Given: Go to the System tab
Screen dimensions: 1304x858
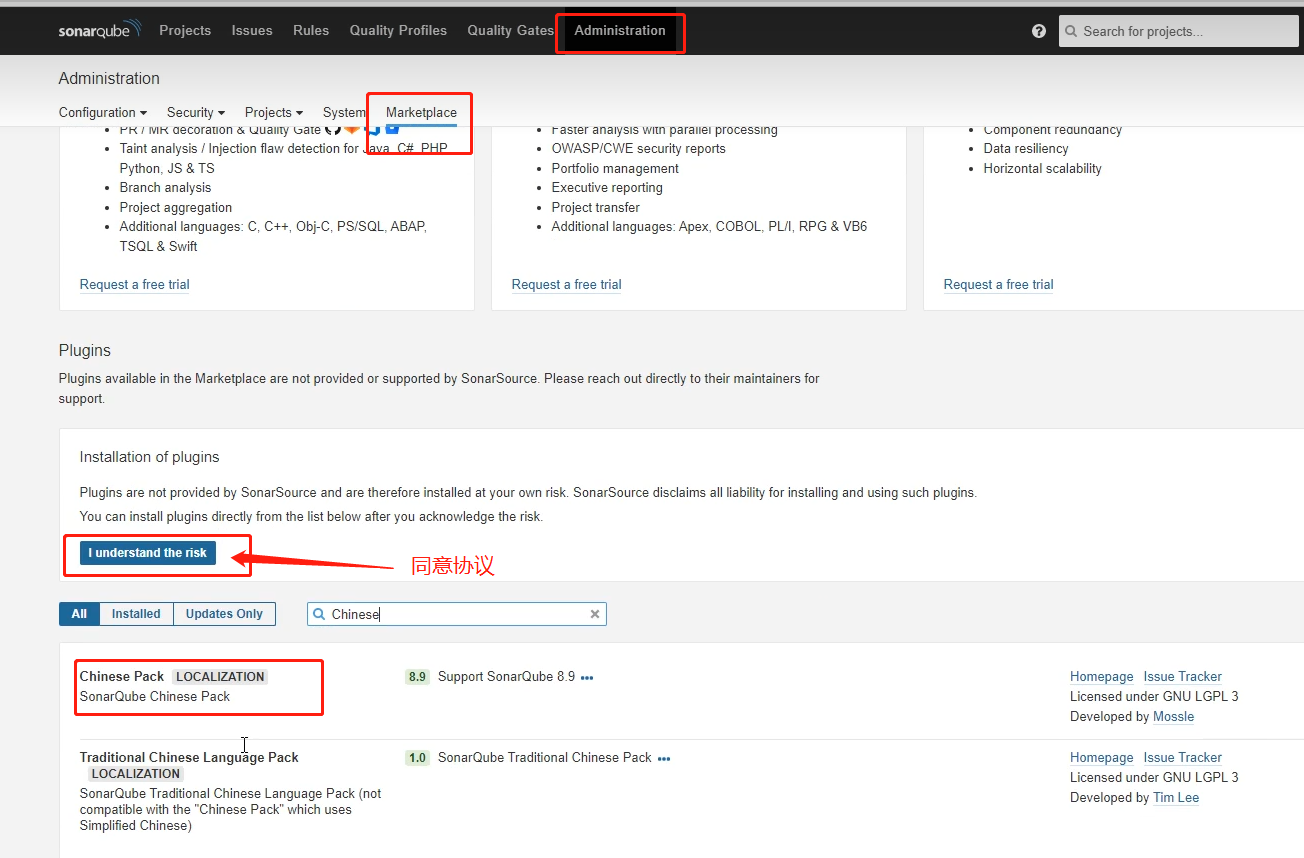Looking at the screenshot, I should coord(345,112).
